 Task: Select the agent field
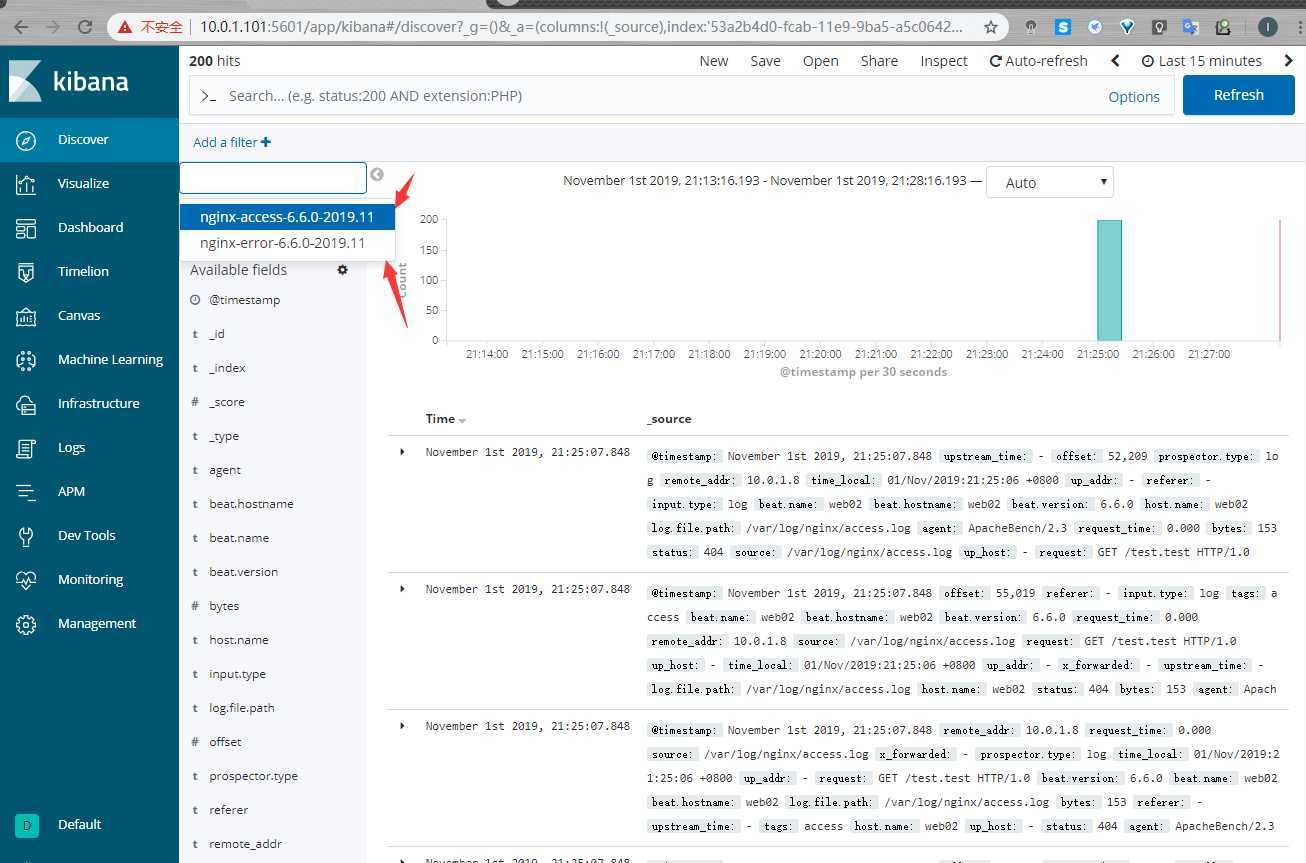[x=225, y=470]
